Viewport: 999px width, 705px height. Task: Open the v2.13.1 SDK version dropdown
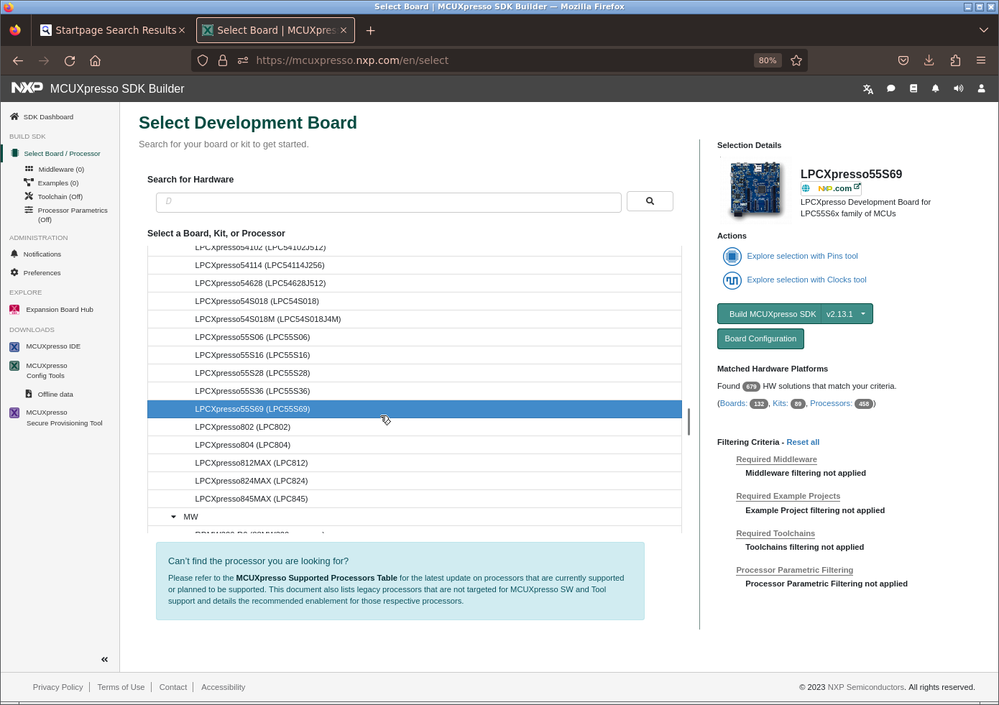click(x=847, y=314)
